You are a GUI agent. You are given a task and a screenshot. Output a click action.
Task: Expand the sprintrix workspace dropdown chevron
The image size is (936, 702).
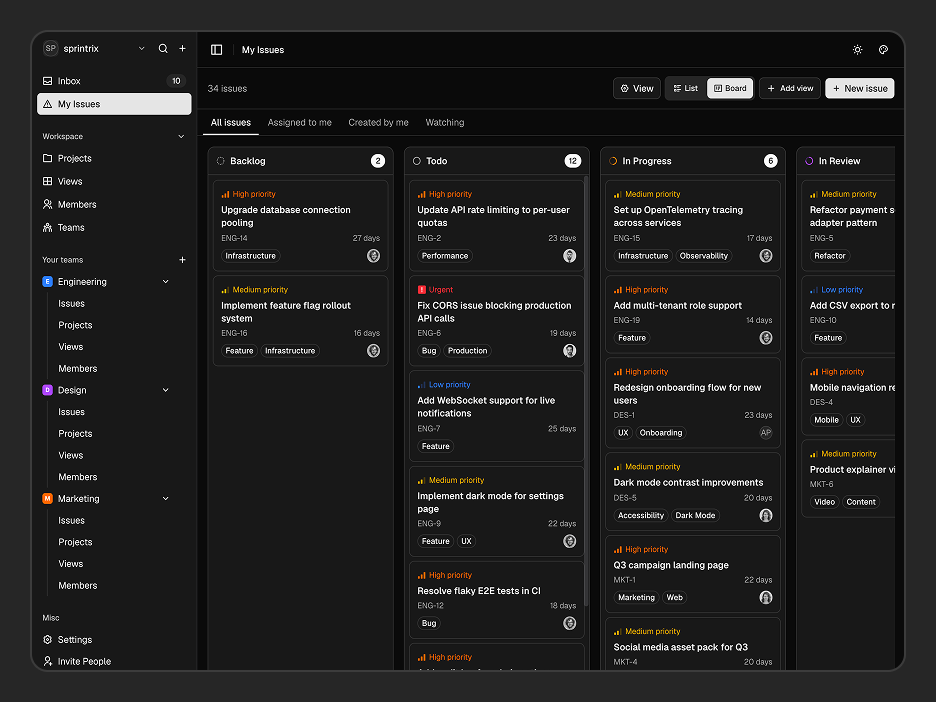pos(141,48)
